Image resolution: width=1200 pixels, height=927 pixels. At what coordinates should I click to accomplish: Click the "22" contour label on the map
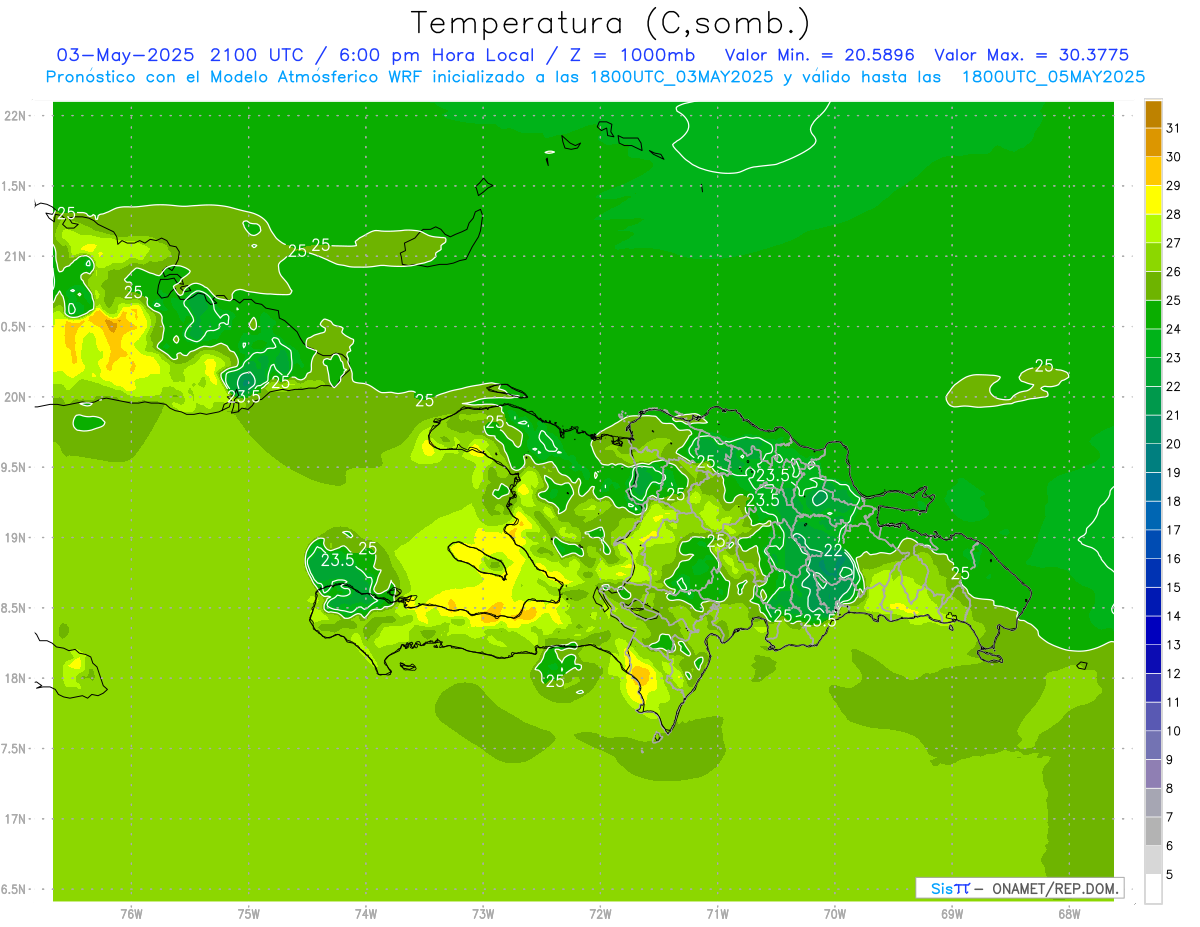(833, 551)
